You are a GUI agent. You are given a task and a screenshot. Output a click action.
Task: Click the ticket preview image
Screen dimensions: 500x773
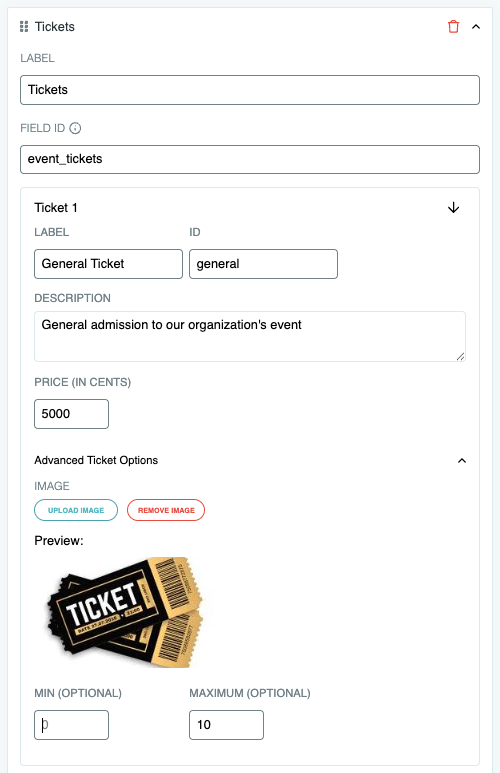(125, 613)
